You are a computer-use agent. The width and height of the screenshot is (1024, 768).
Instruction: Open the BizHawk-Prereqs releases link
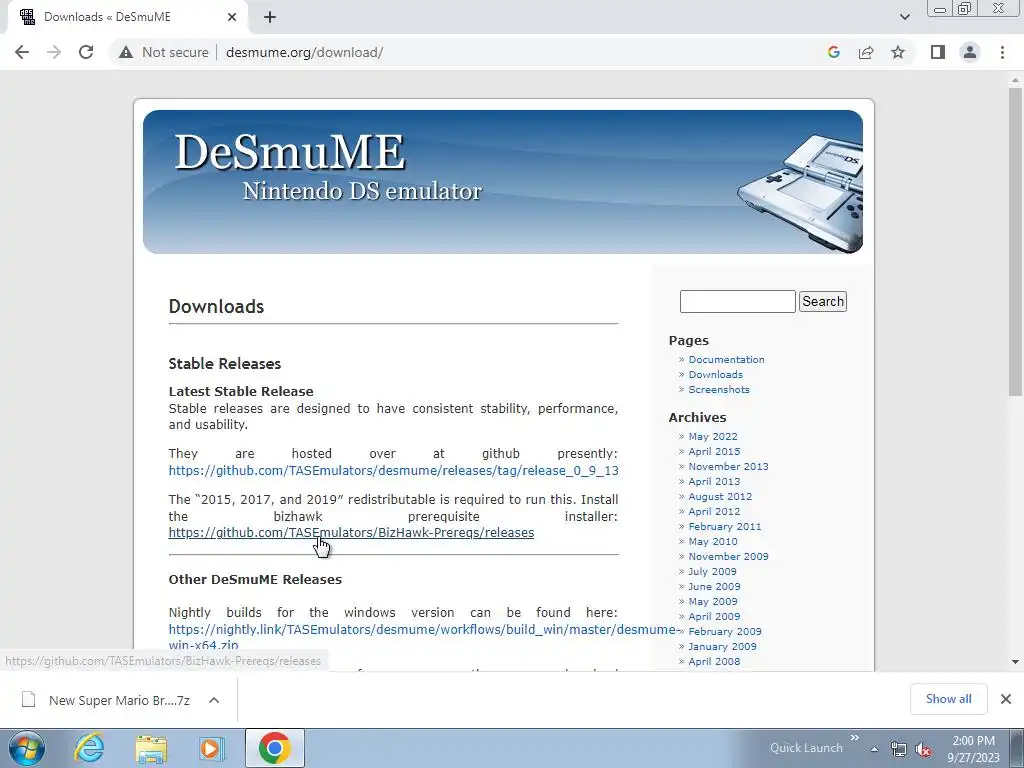[x=351, y=533]
